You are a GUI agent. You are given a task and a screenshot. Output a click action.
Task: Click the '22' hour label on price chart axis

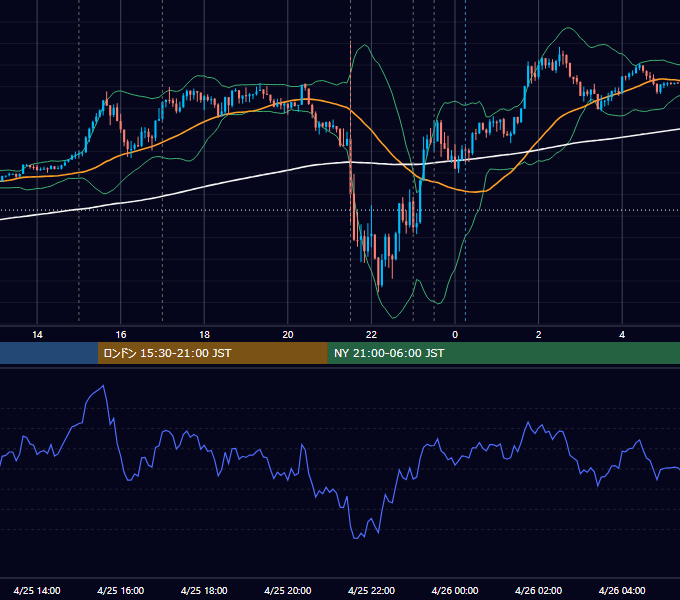pos(371,335)
